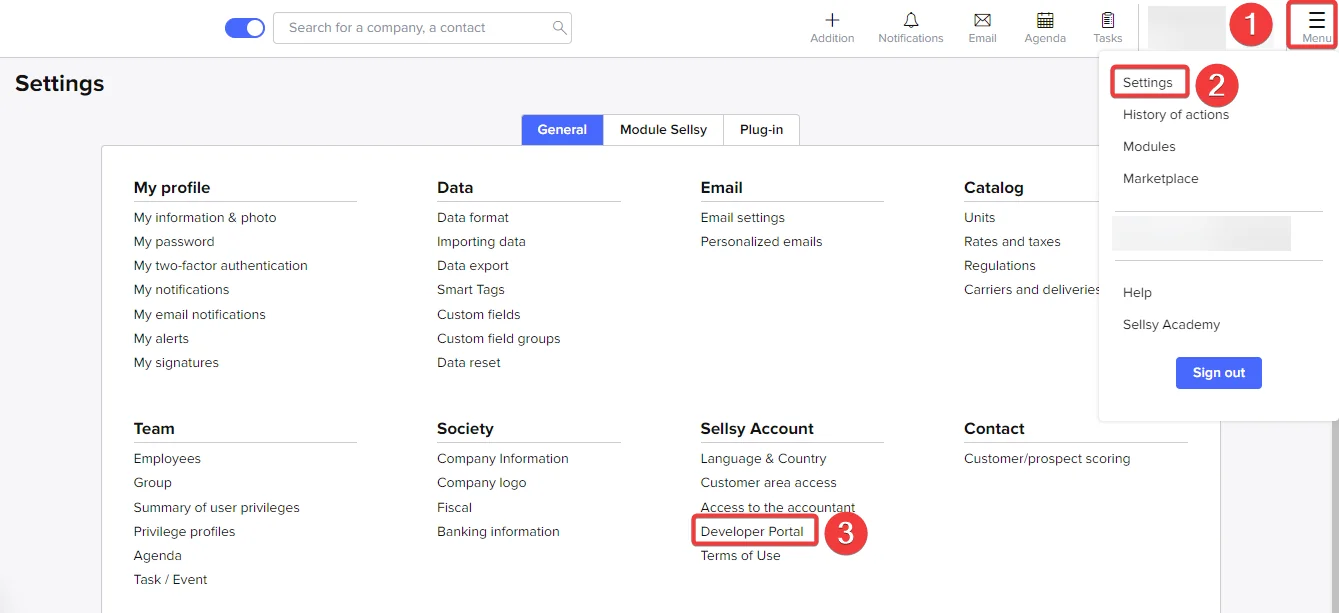Open Notifications bell icon
This screenshot has width=1339, height=613.
(911, 20)
